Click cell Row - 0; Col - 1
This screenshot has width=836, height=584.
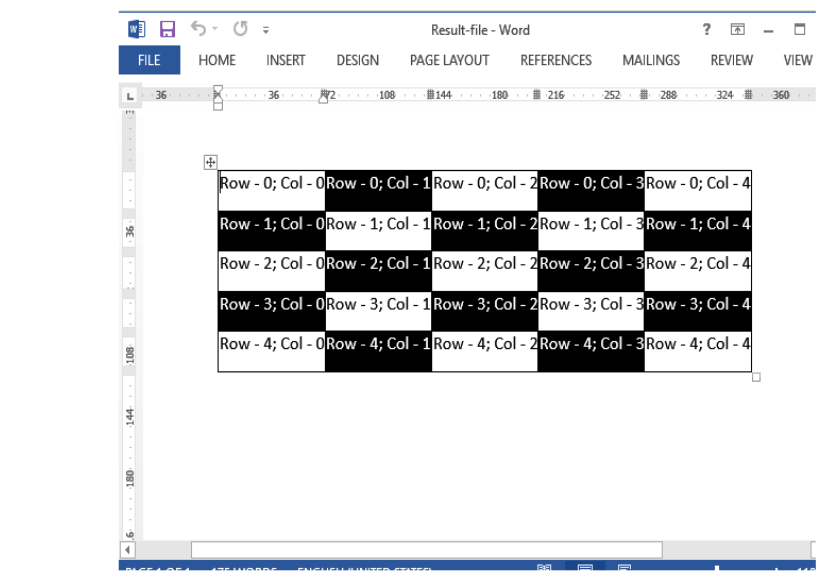378,190
